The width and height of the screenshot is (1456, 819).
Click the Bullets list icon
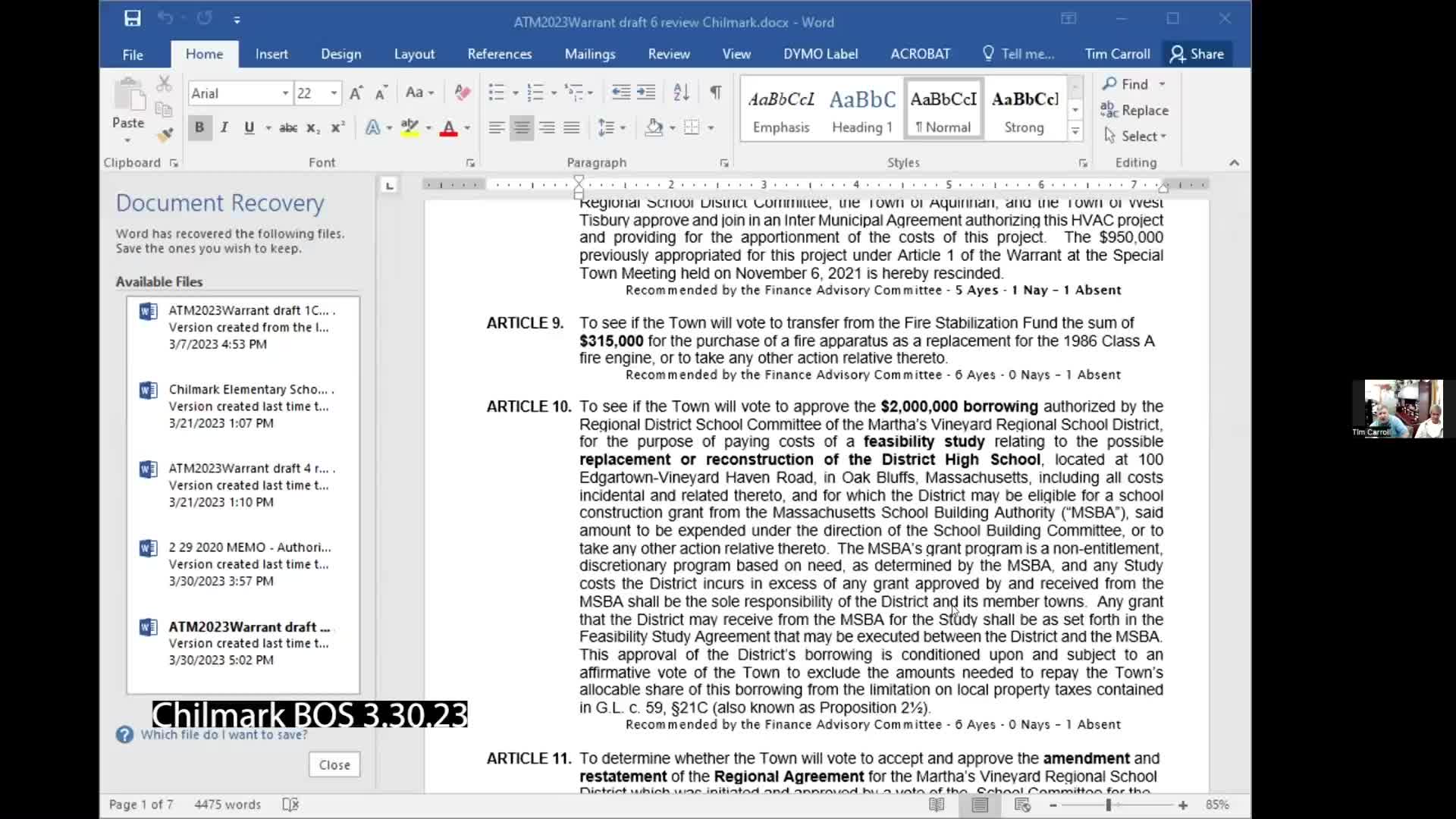click(x=497, y=93)
